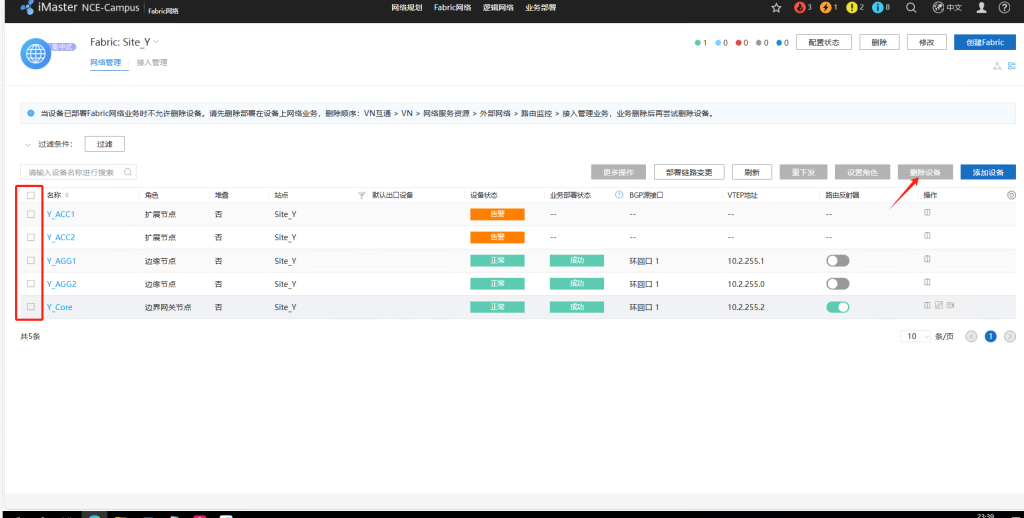The image size is (1024, 518).
Task: Switch to topology view icon
Action: coord(996,66)
